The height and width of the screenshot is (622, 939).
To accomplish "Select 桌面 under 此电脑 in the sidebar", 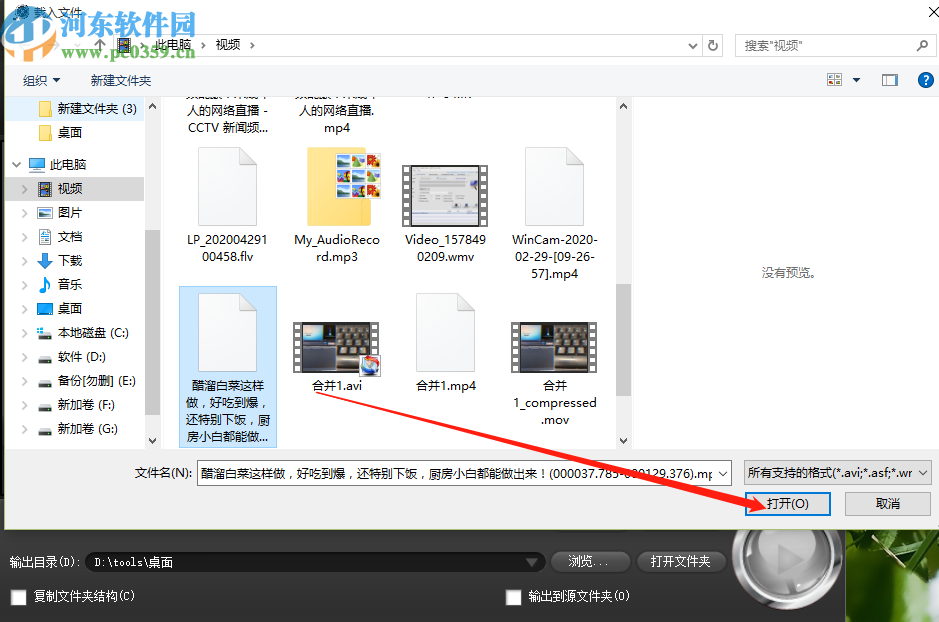I will (x=69, y=308).
